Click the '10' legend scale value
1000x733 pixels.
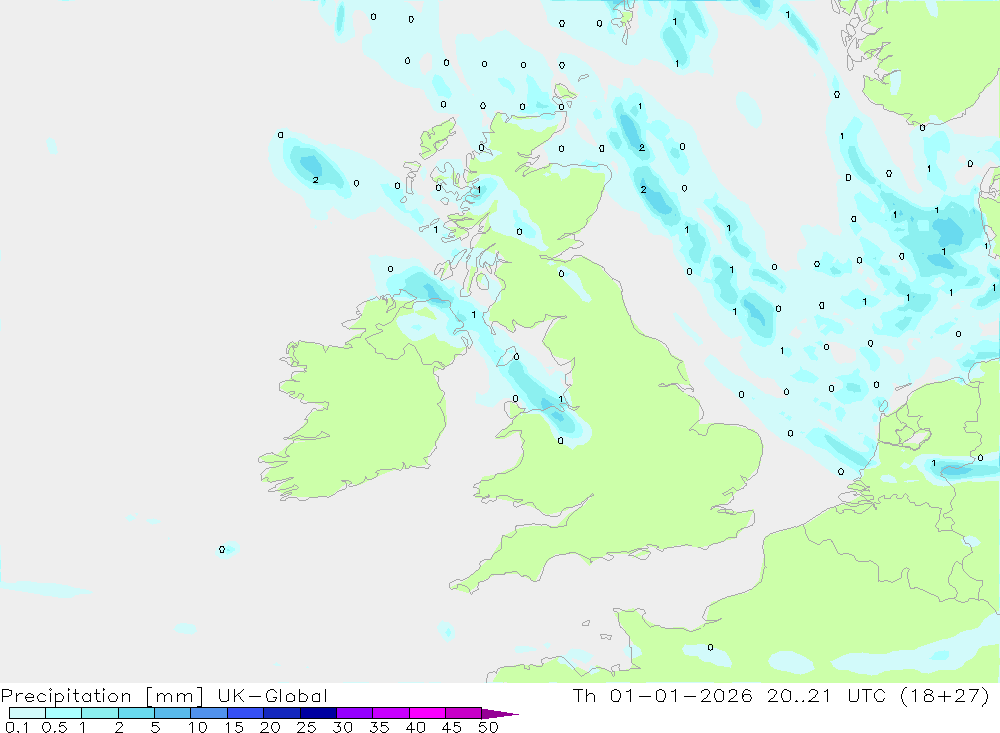click(x=198, y=727)
